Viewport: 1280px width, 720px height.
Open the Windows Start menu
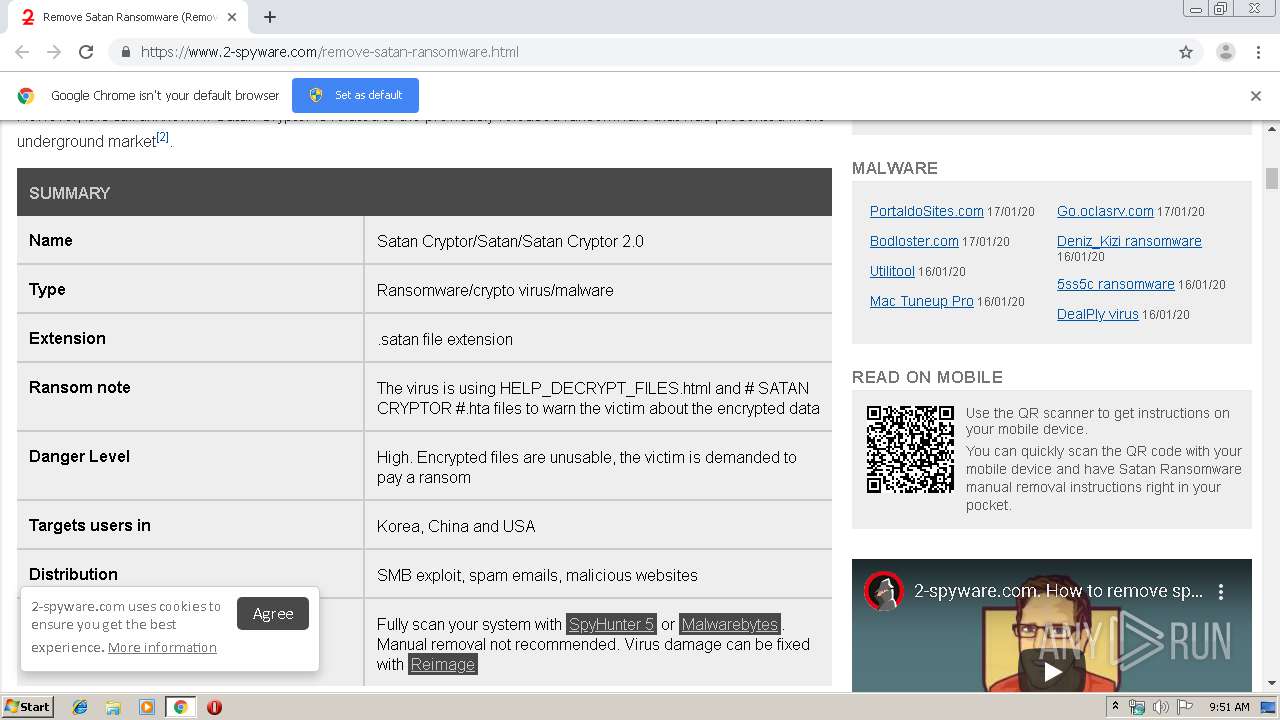pos(27,706)
